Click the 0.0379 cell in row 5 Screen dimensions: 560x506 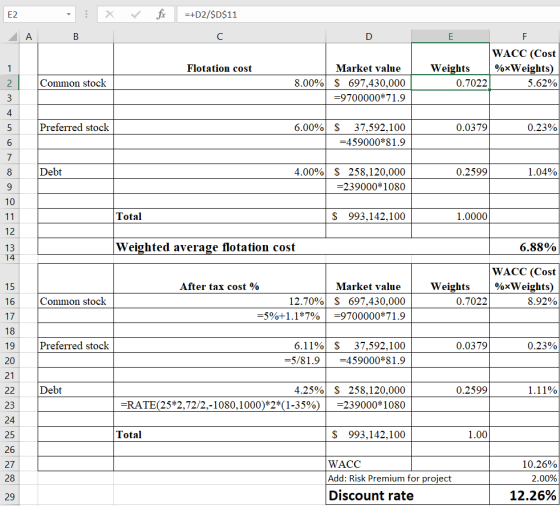[450, 127]
